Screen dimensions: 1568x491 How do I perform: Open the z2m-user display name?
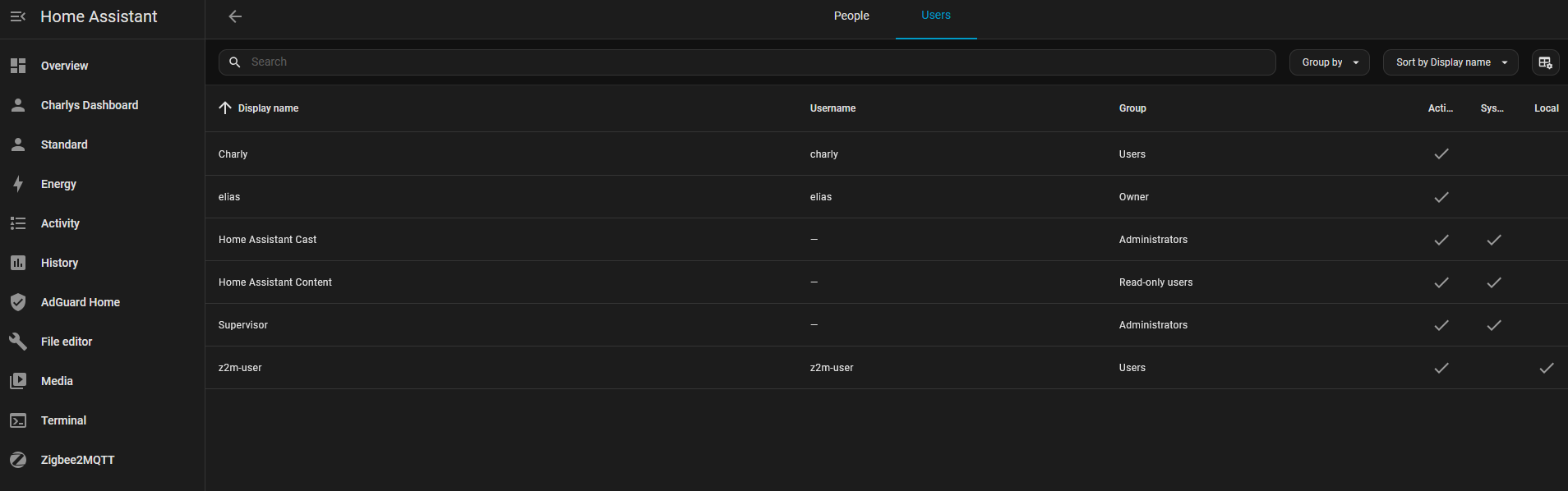coord(240,368)
